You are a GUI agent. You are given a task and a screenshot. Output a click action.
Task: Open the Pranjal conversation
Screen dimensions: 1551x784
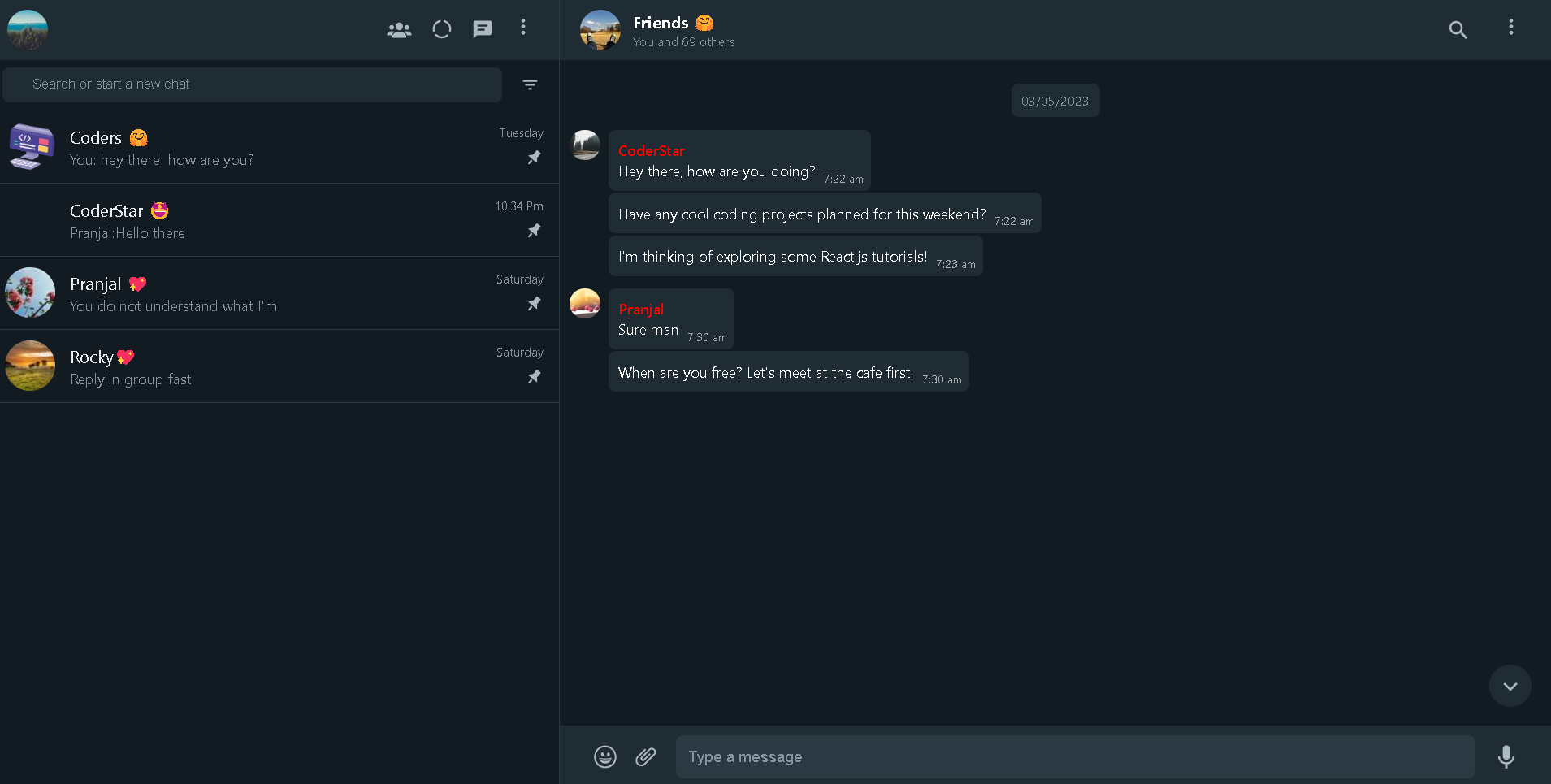(244, 293)
